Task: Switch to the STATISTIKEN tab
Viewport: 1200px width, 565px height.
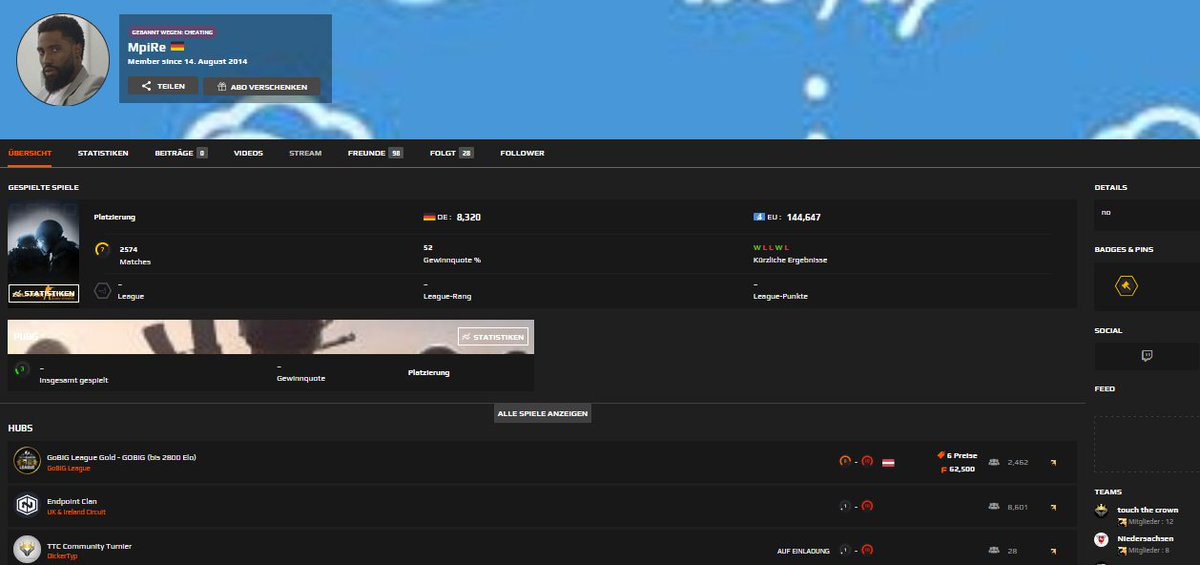Action: [x=103, y=153]
